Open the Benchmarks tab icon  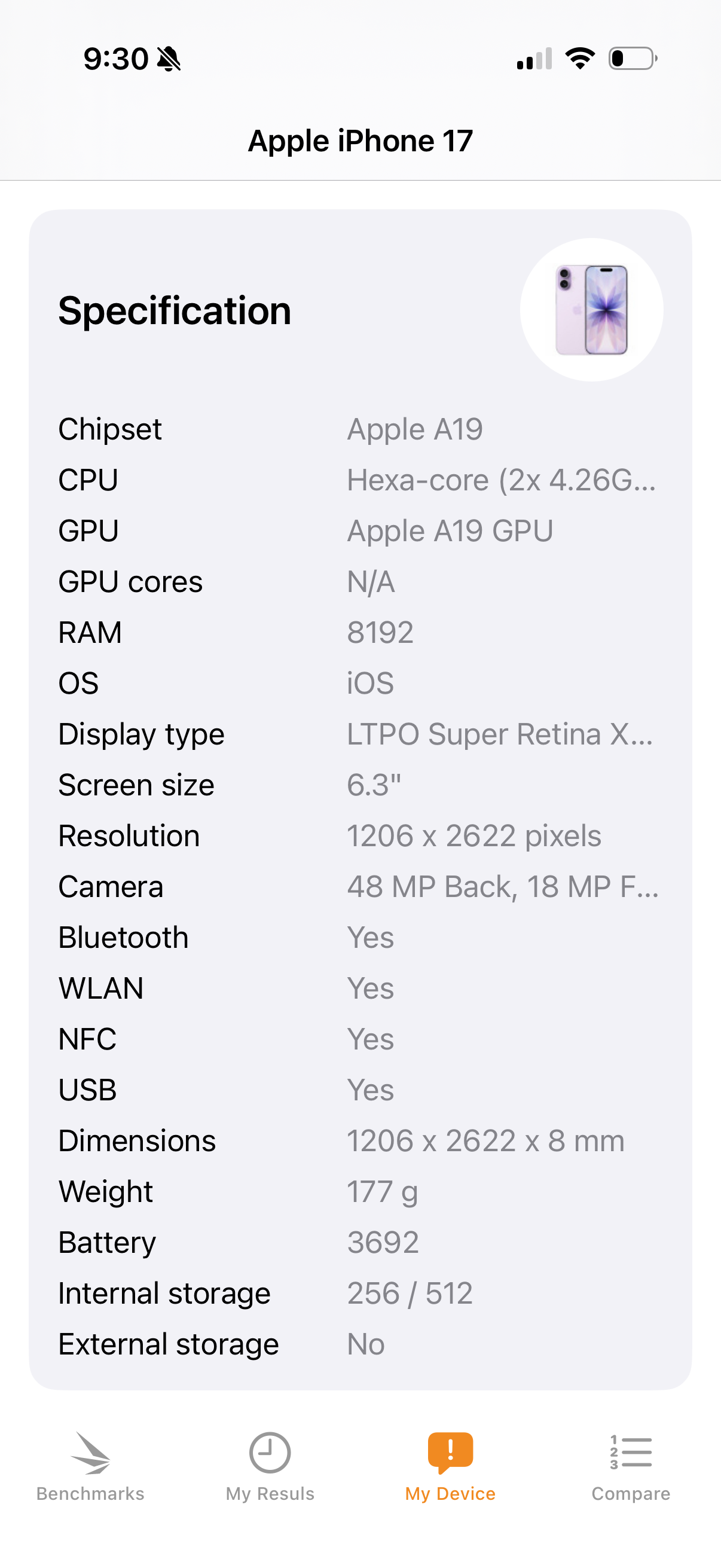90,1454
